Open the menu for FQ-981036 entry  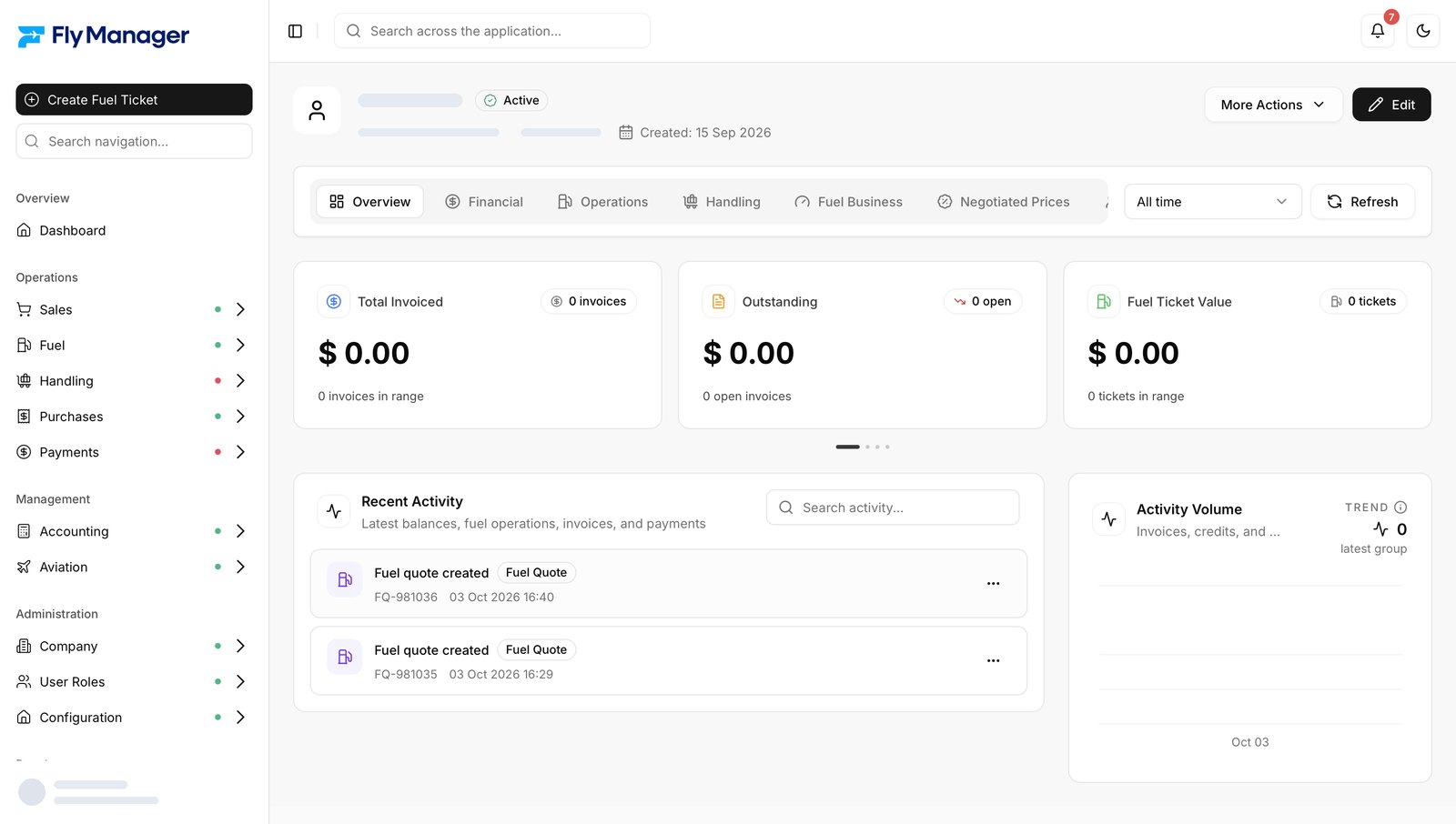click(x=993, y=584)
